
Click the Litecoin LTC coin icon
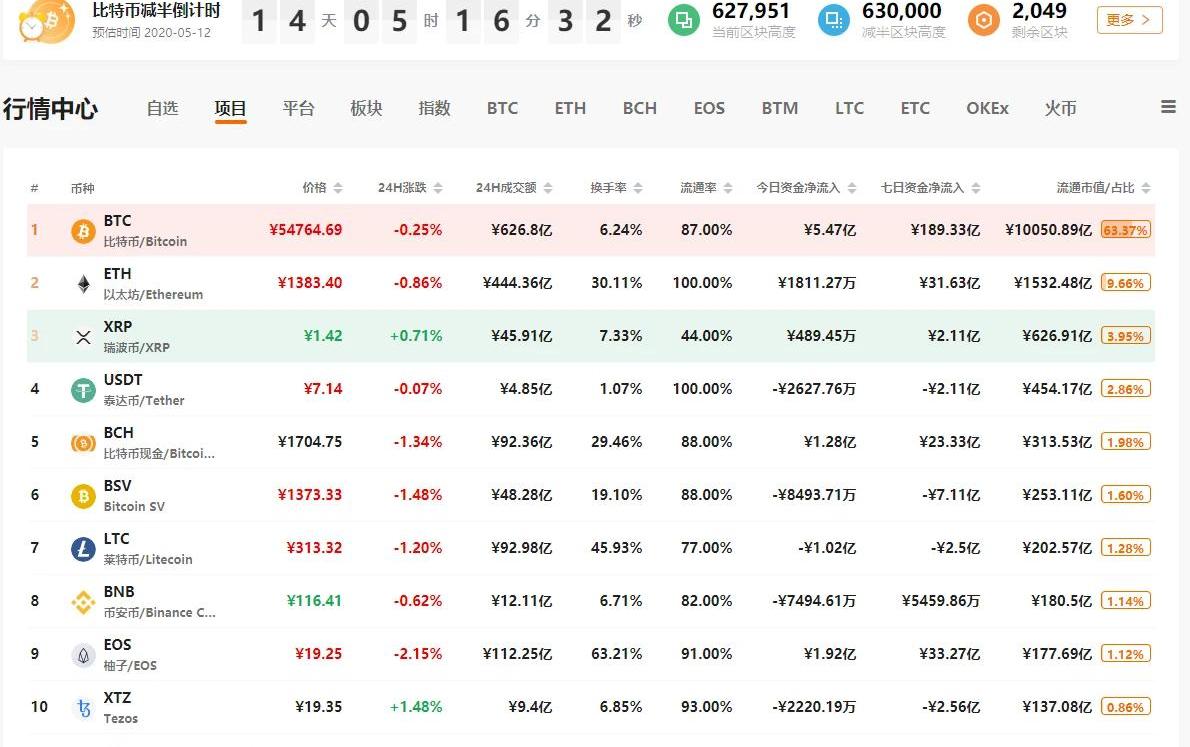pos(83,549)
